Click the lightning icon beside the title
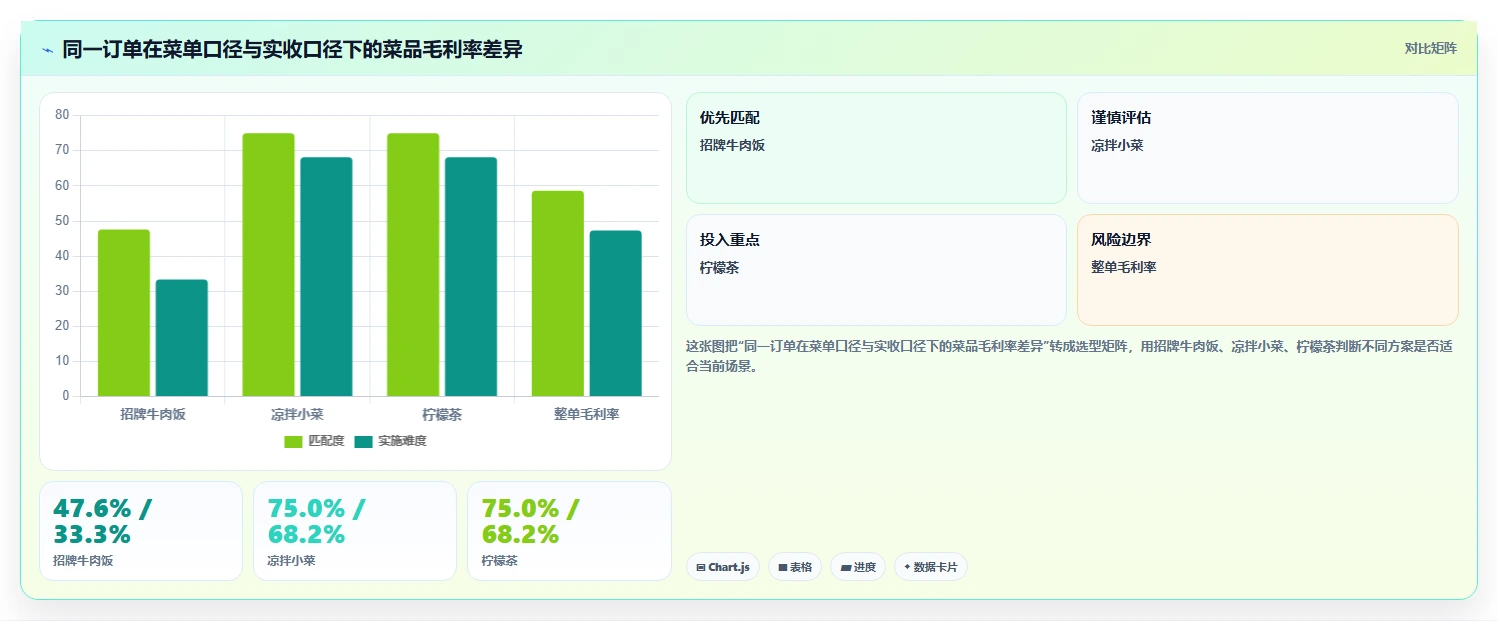 pos(47,50)
